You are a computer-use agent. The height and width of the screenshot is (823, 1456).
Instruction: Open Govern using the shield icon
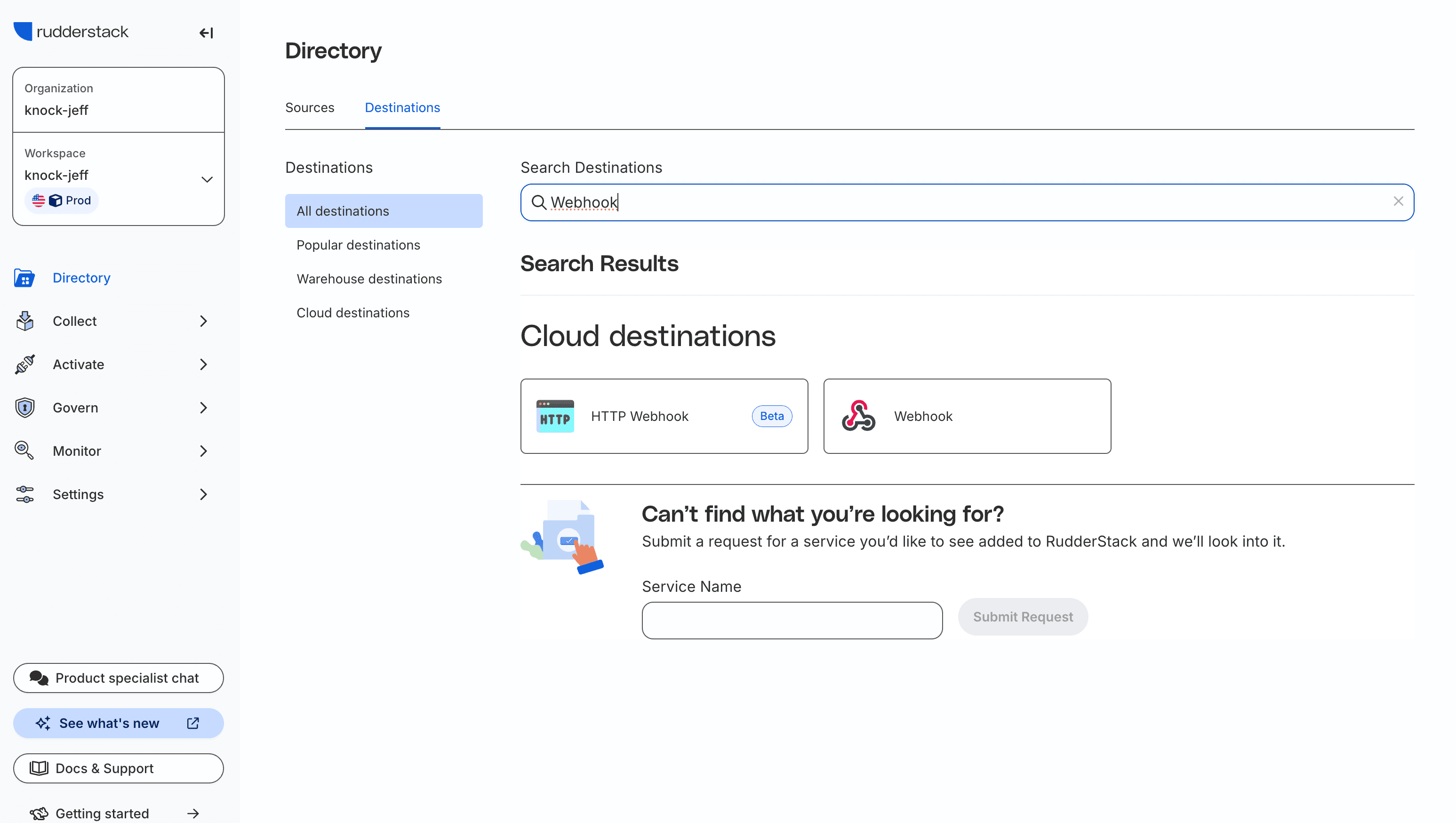pos(24,407)
